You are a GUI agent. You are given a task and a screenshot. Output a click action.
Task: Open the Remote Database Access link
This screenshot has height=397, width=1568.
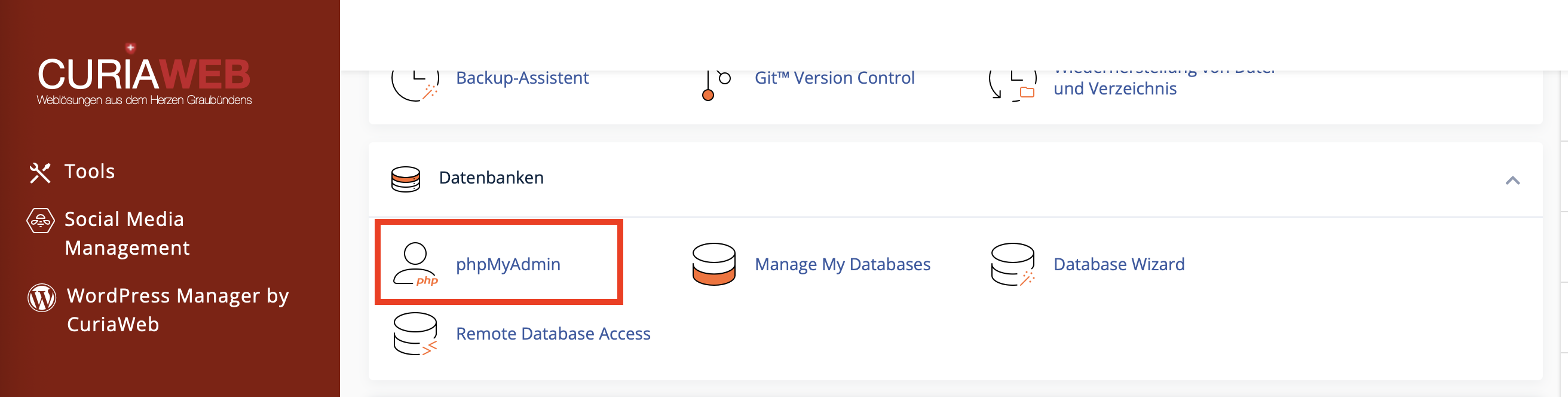(553, 334)
